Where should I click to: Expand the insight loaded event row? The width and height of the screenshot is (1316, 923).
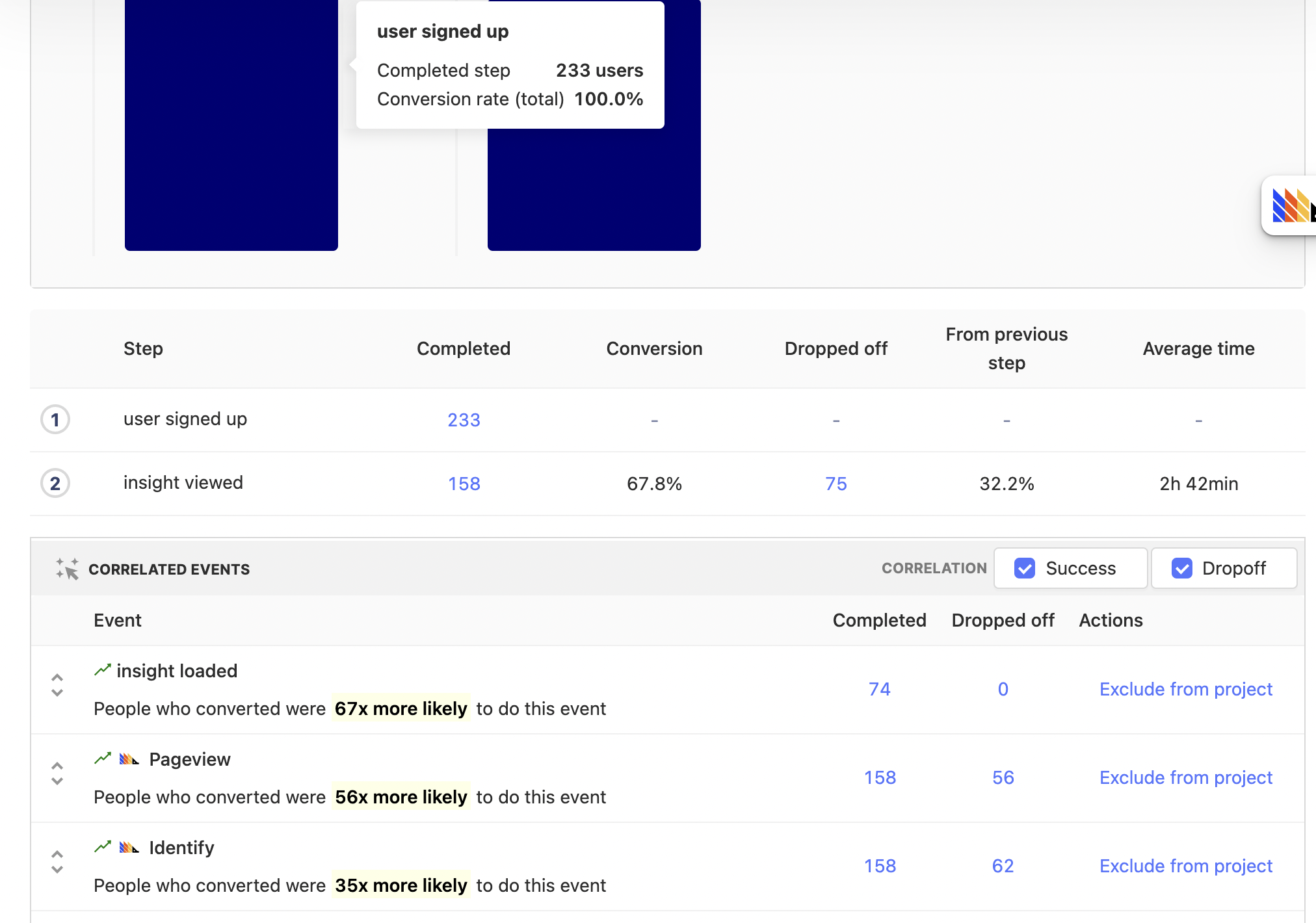(57, 685)
